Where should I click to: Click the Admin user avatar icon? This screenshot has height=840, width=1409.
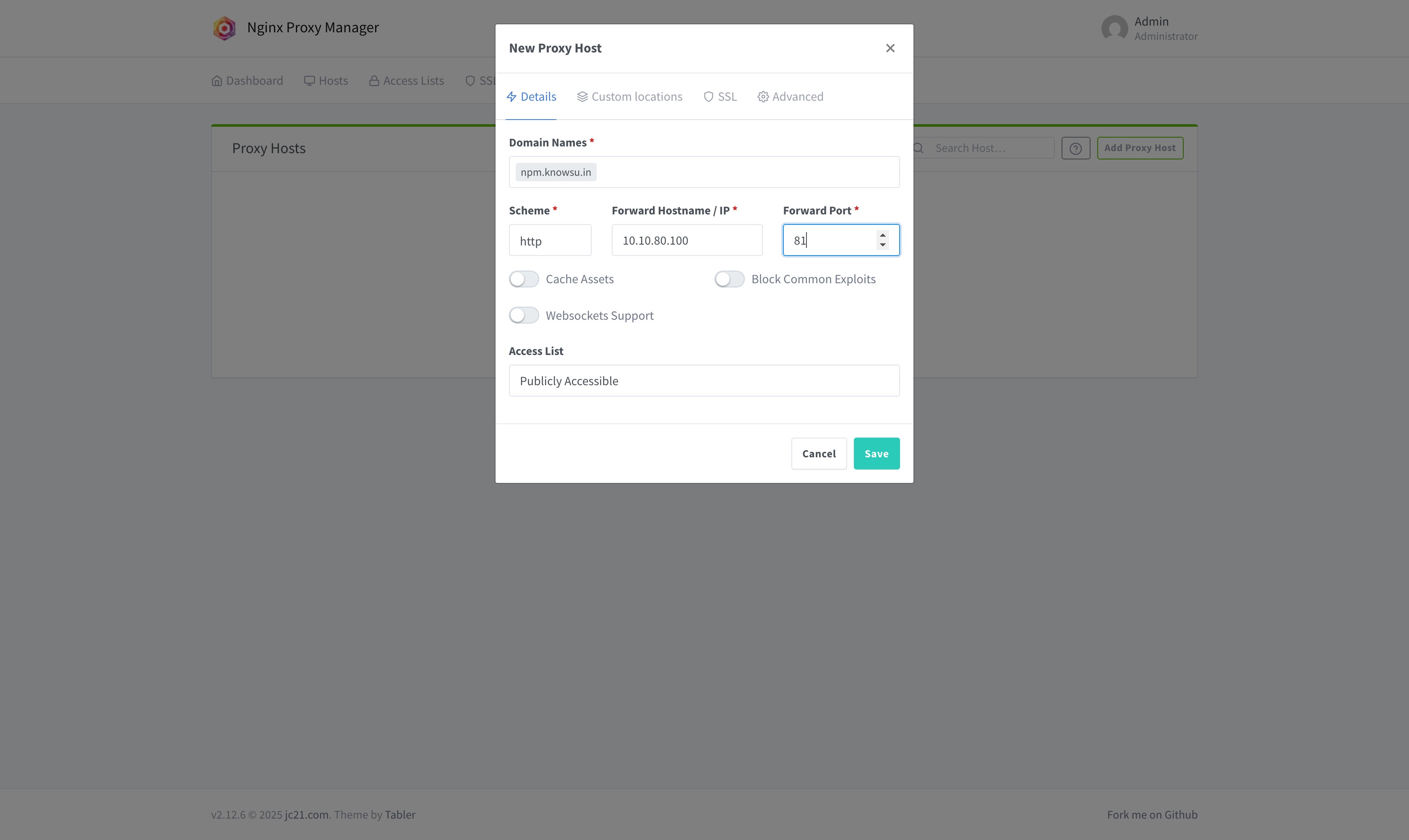point(1114,28)
